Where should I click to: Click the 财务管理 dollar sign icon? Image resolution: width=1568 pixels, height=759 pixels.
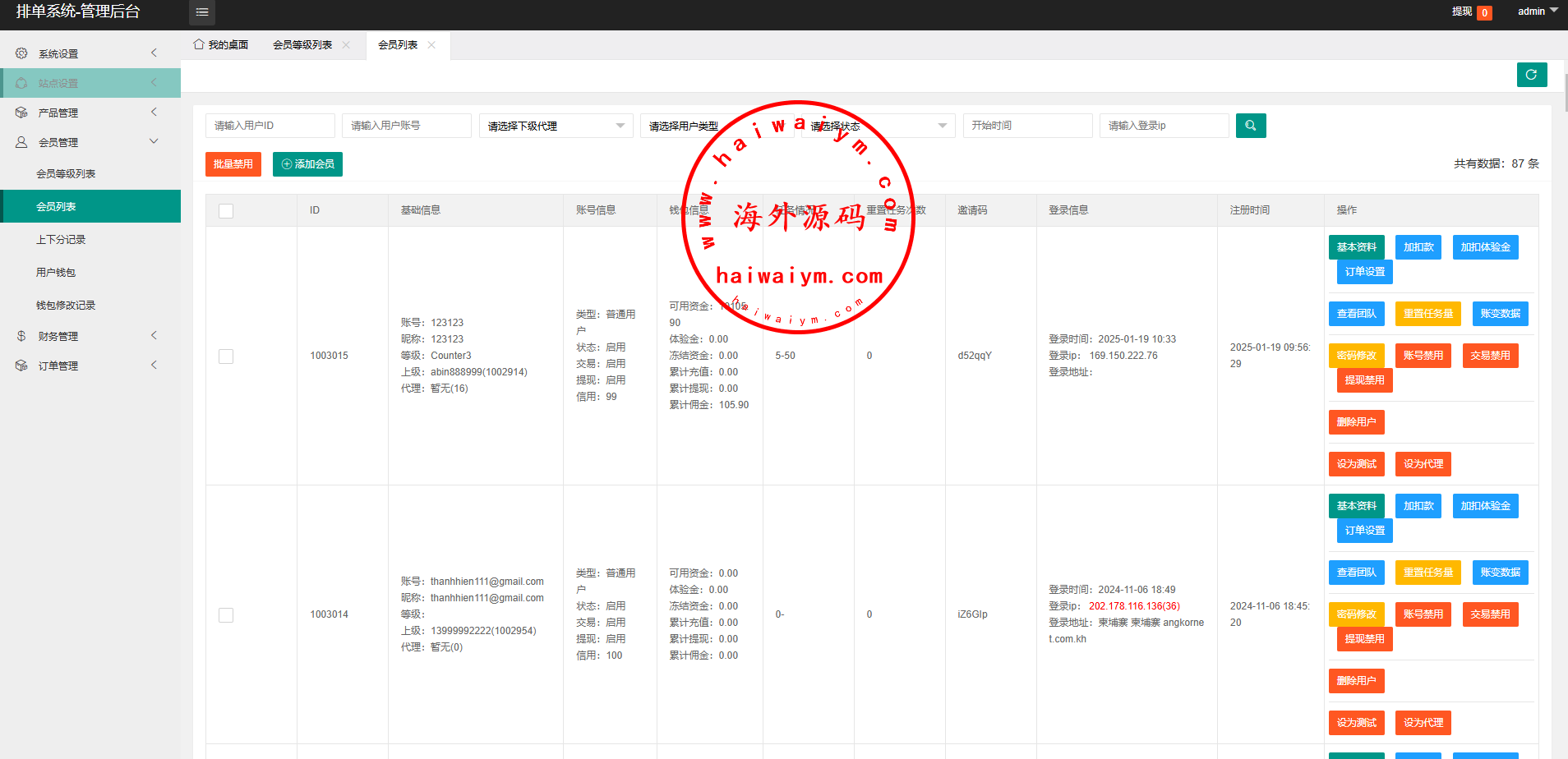(21, 336)
